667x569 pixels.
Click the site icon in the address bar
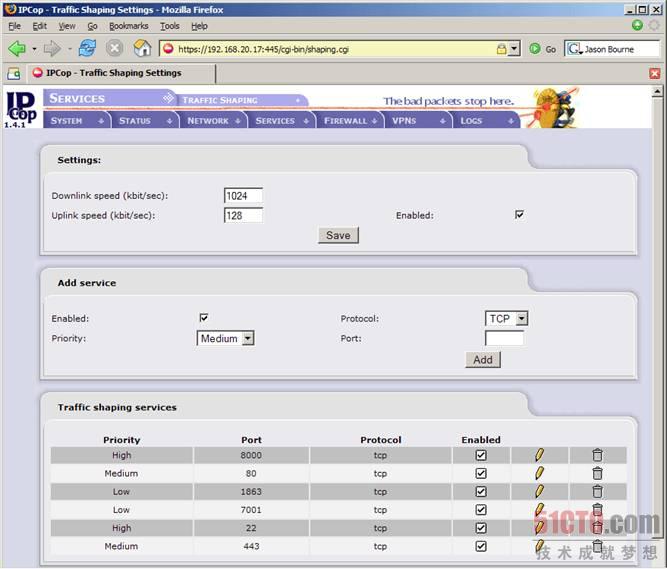pyautogui.click(x=168, y=49)
